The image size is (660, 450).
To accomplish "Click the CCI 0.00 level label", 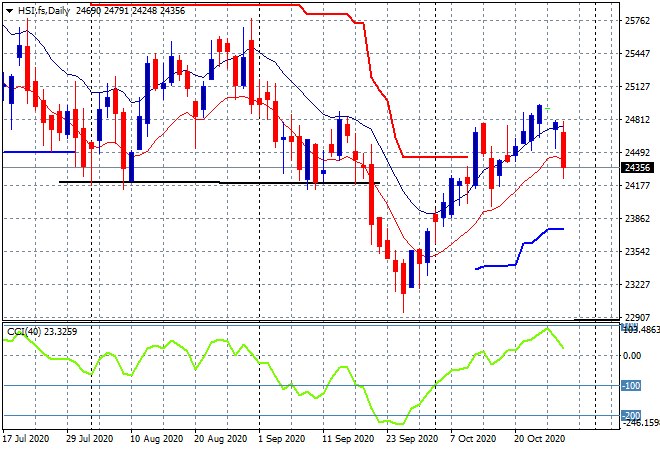I will (x=632, y=356).
